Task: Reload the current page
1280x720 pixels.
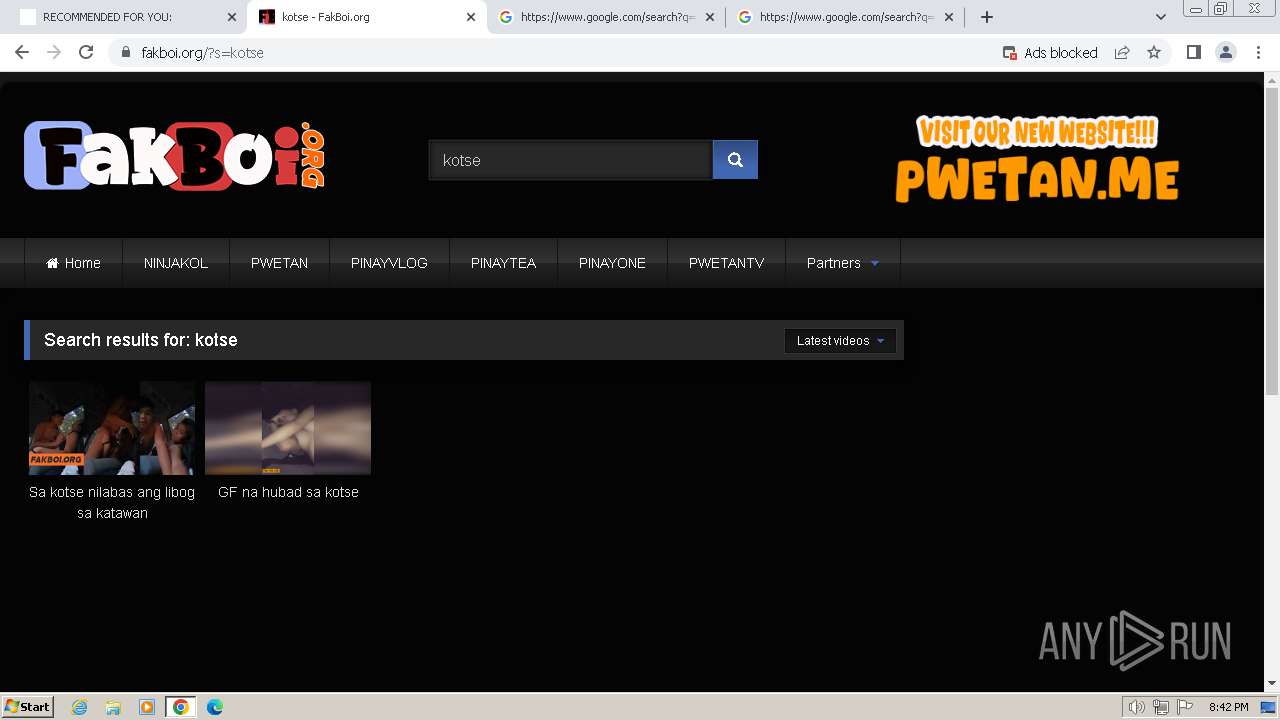Action: (86, 53)
